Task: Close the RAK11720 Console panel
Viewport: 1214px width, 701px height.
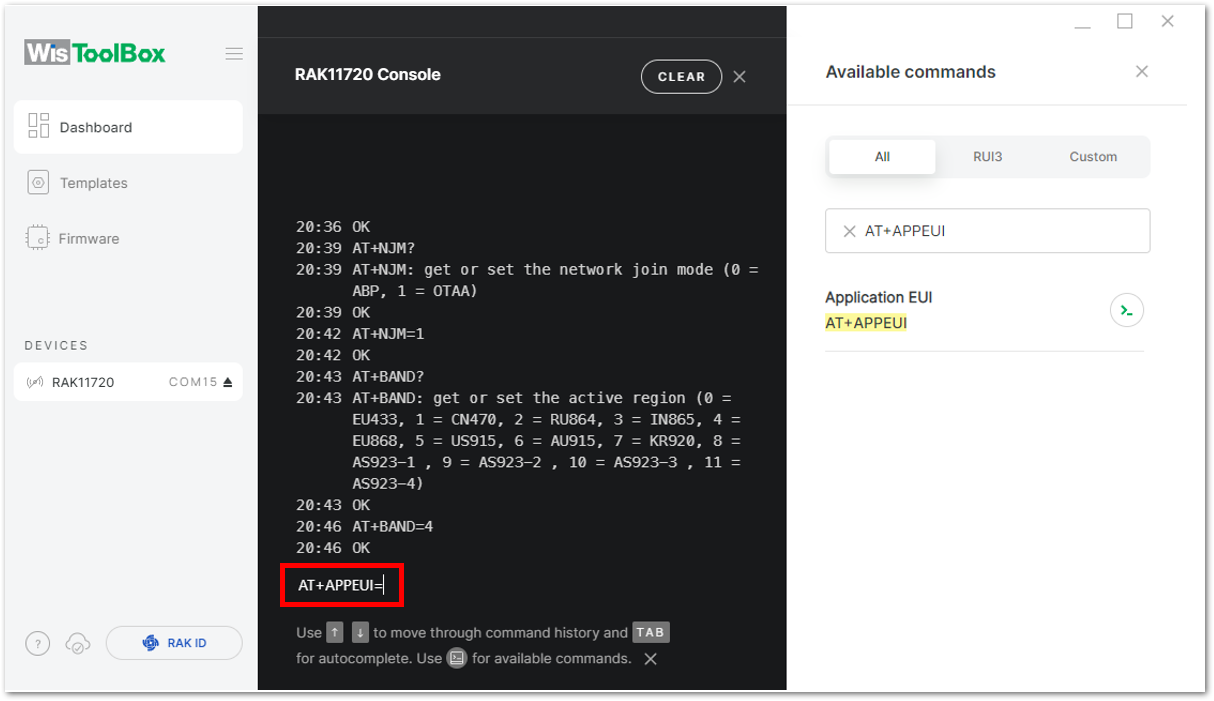Action: click(740, 77)
